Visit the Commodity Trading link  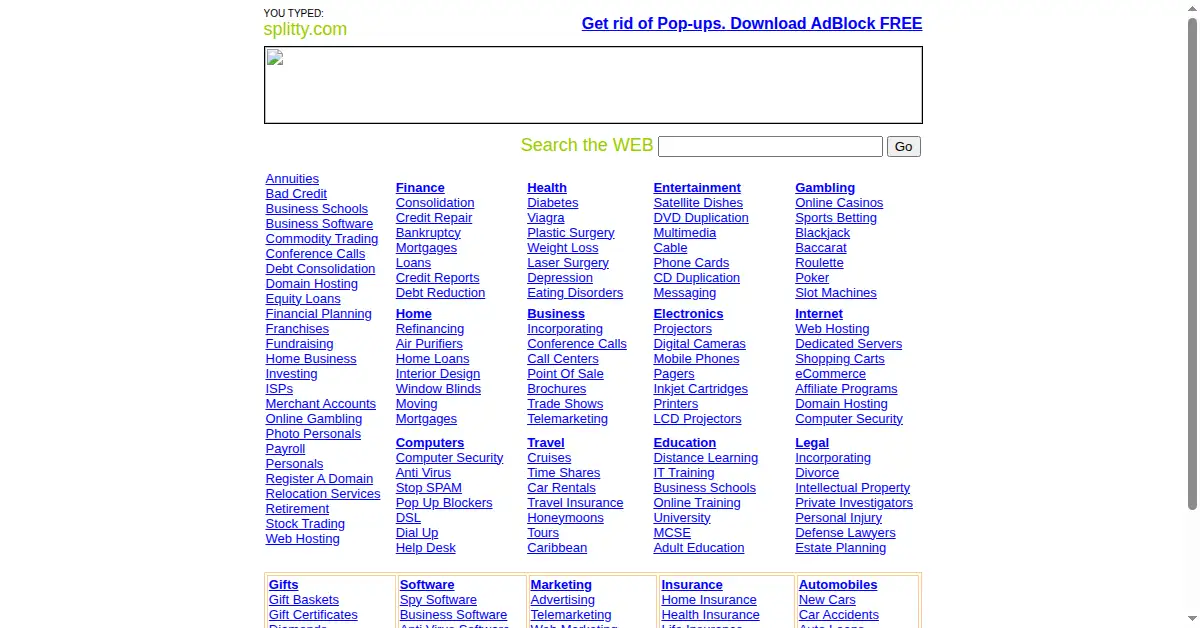coord(322,239)
